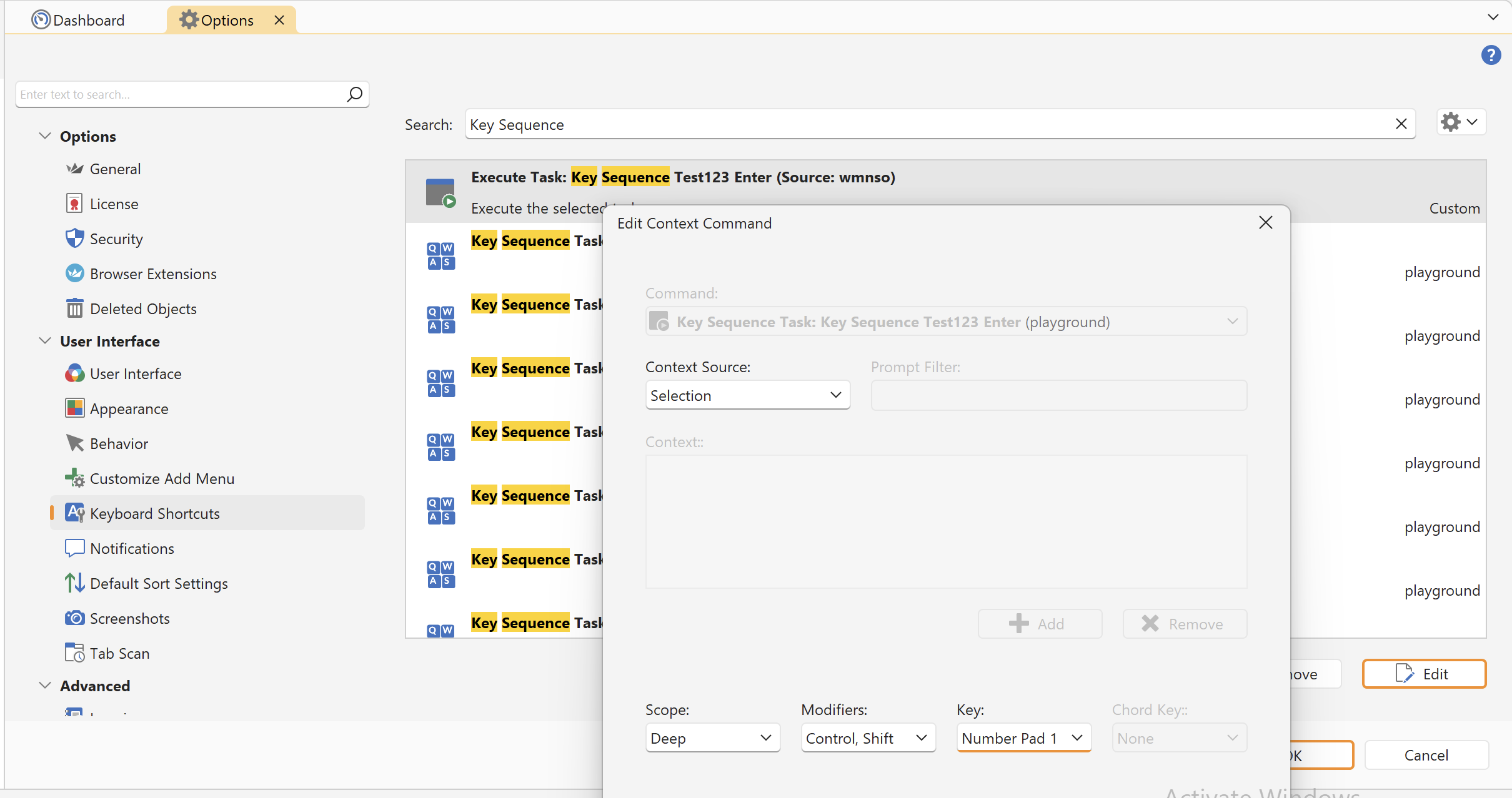This screenshot has height=798, width=1512.
Task: Open the Context Source dropdown
Action: pos(747,395)
